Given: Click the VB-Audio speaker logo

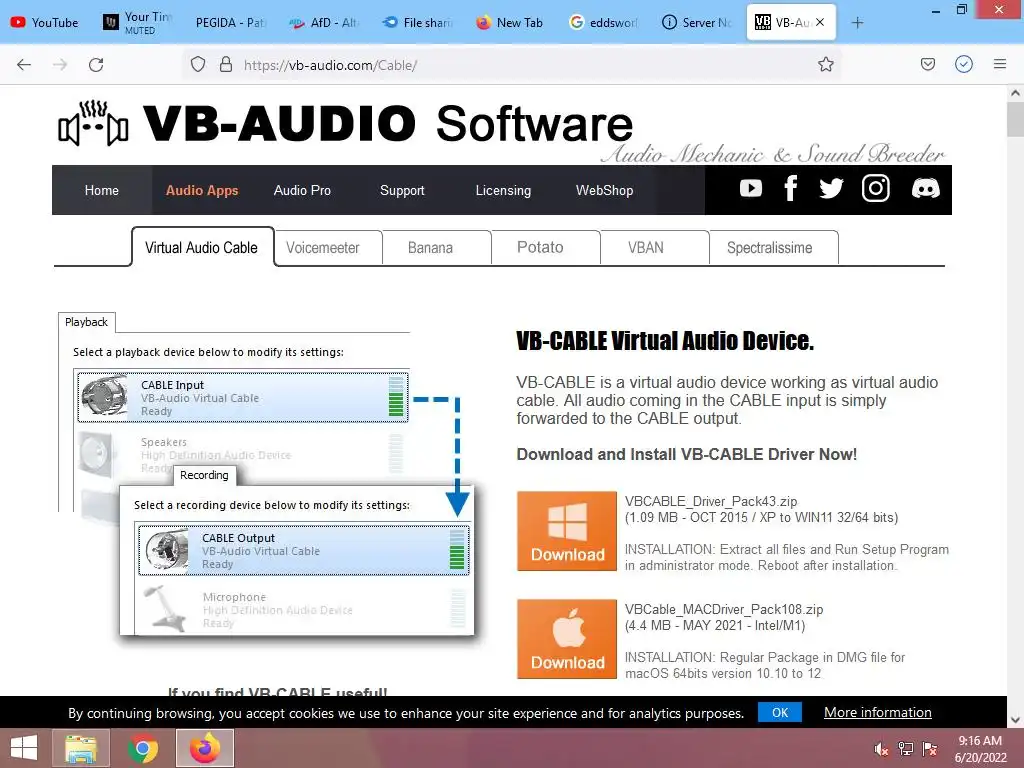Looking at the screenshot, I should (93, 123).
